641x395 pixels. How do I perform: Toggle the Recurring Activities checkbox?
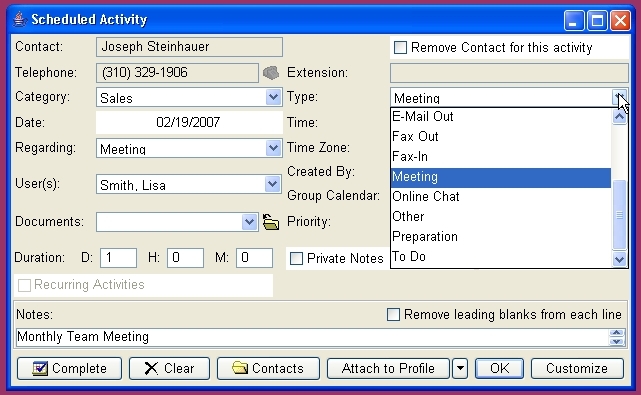(x=25, y=285)
